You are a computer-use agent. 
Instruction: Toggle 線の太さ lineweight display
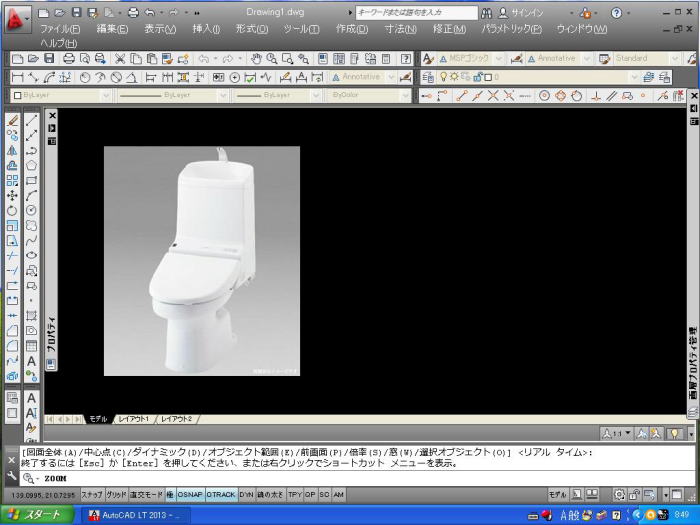click(x=271, y=495)
